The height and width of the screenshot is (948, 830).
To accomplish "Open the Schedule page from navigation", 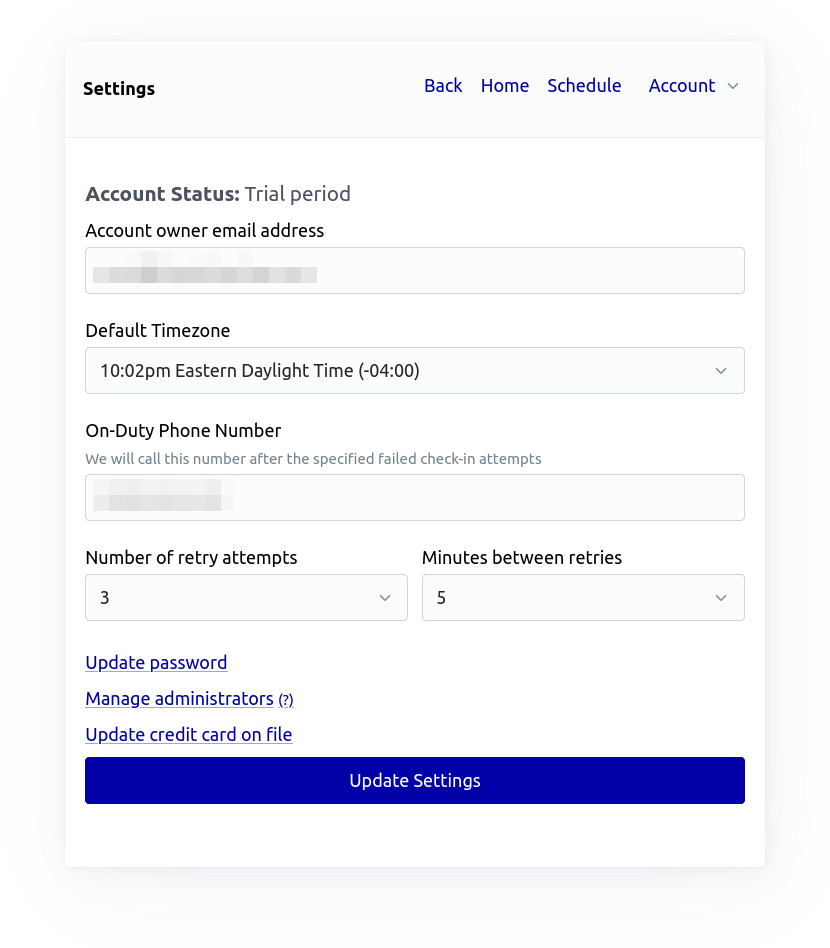I will 584,86.
